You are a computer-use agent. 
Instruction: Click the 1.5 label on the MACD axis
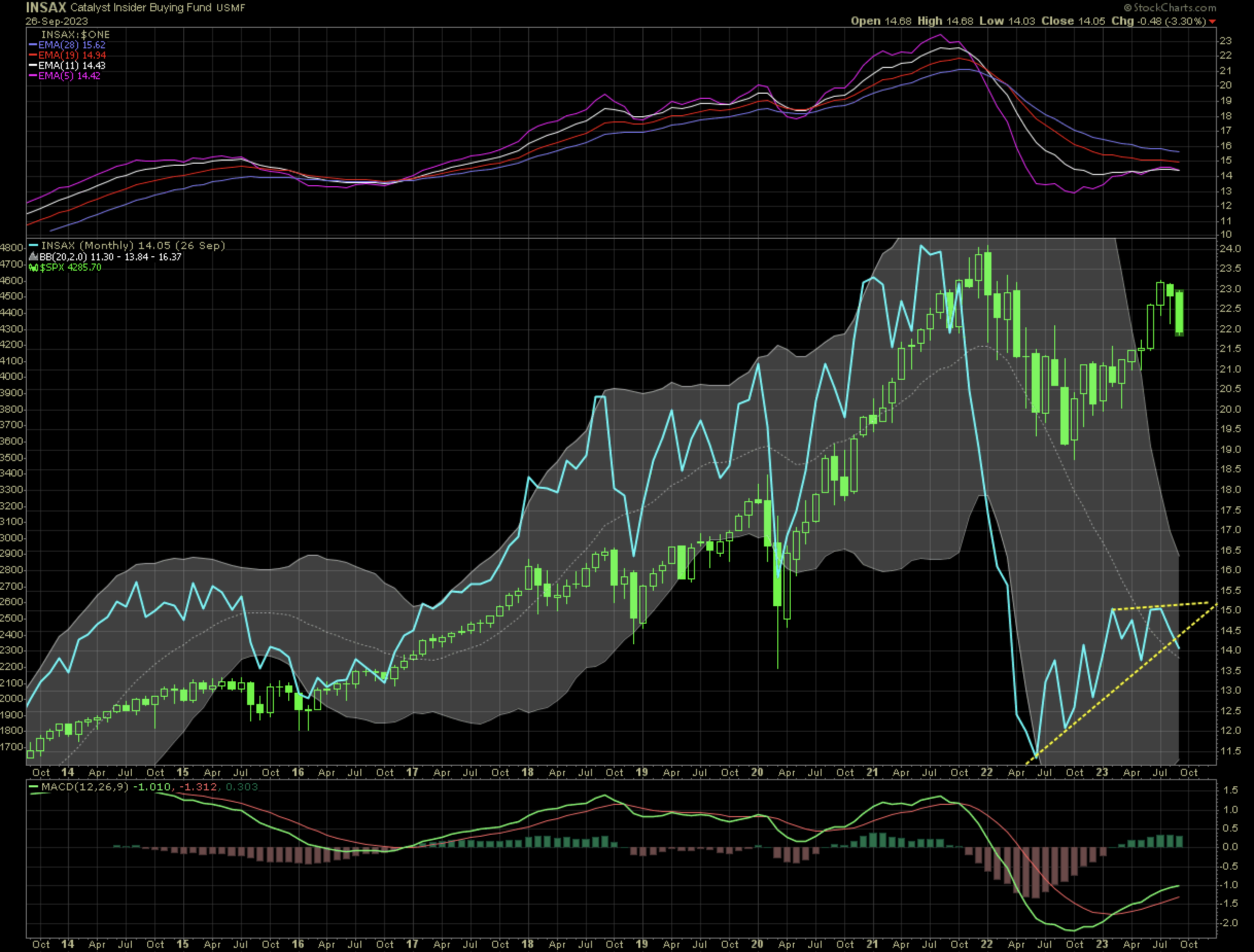coord(1230,790)
